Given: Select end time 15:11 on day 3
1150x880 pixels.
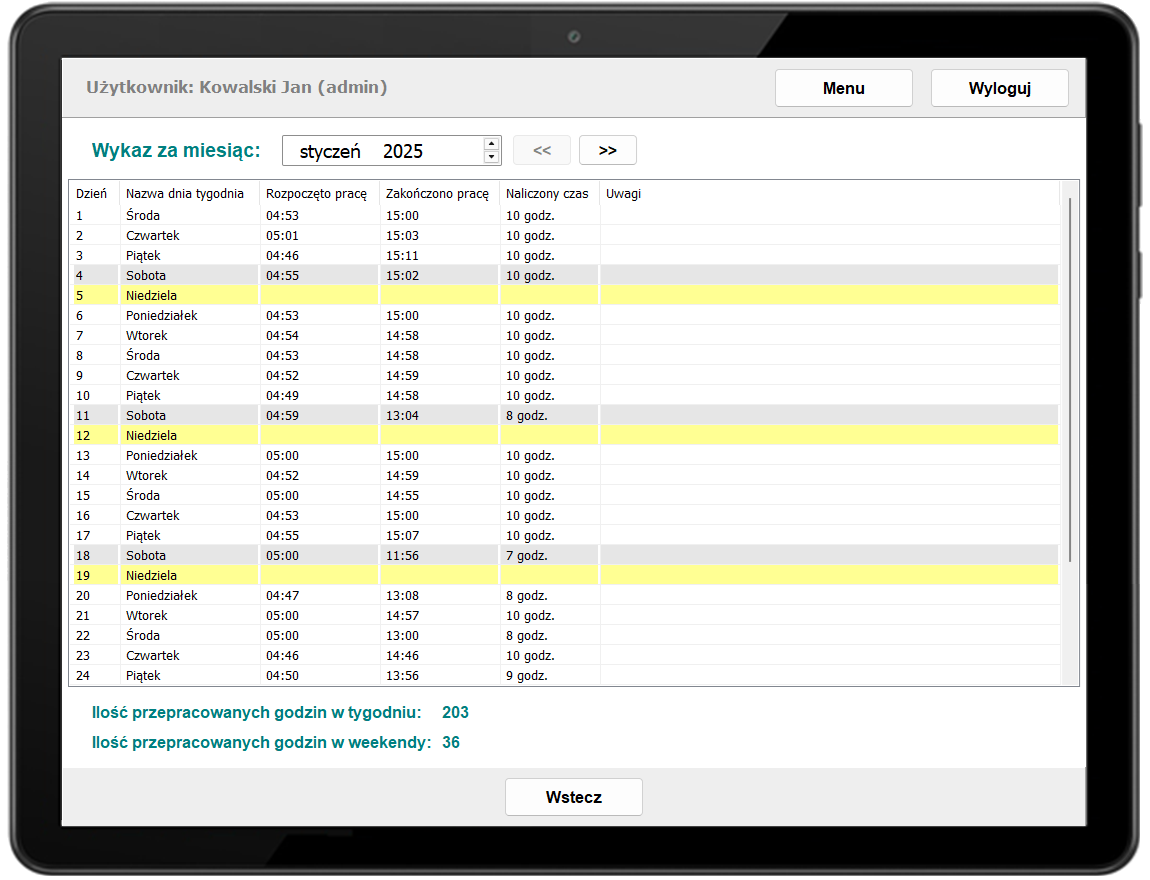Looking at the screenshot, I should (x=403, y=255).
